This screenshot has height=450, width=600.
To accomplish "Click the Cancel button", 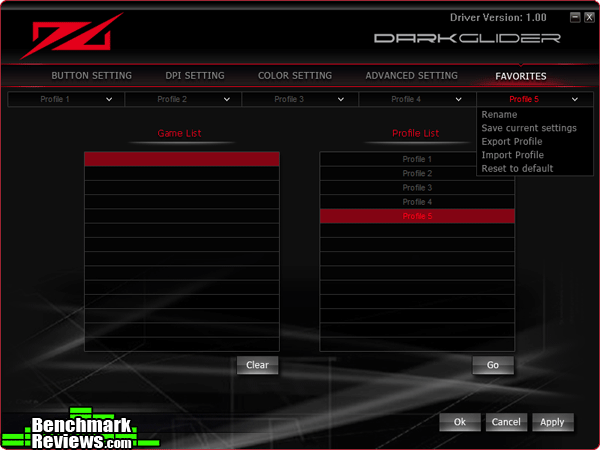I will point(506,422).
